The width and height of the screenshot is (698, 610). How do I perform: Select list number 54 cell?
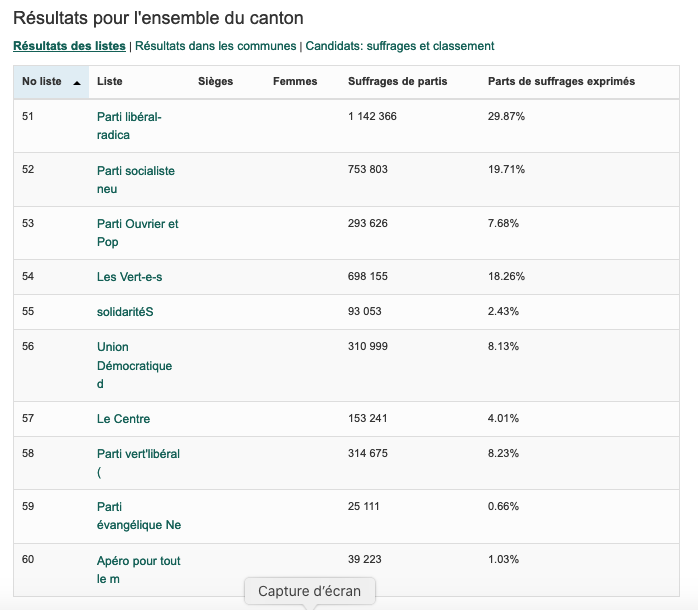28,276
